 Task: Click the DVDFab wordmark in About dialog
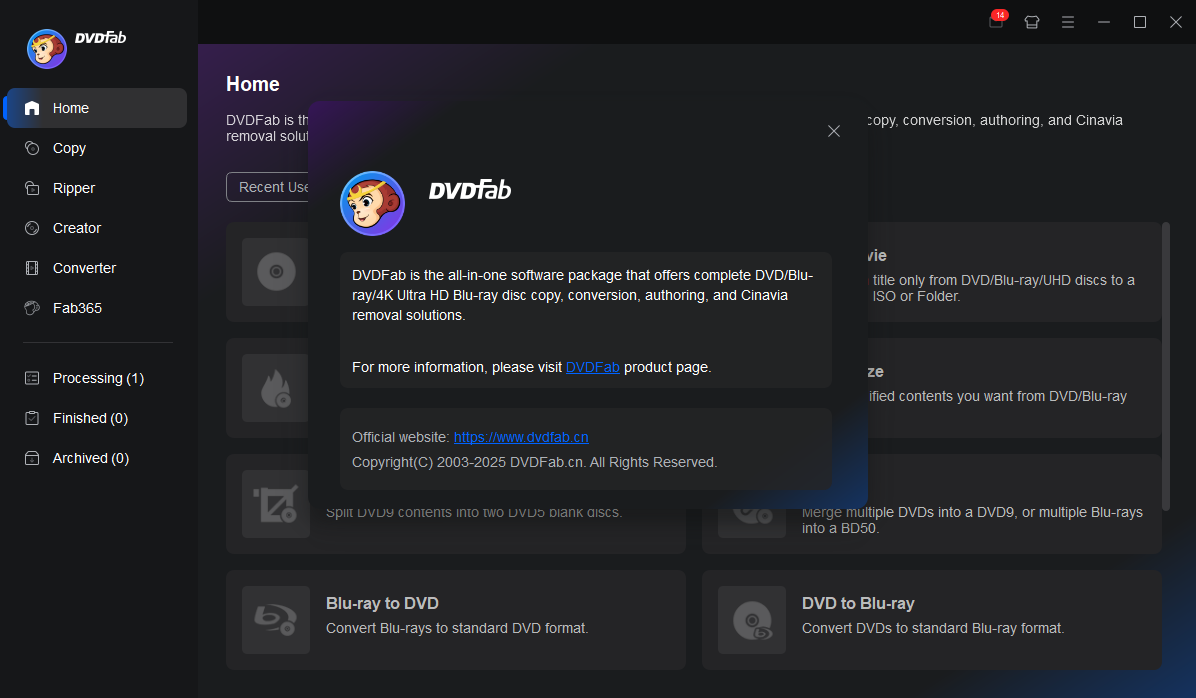click(470, 190)
